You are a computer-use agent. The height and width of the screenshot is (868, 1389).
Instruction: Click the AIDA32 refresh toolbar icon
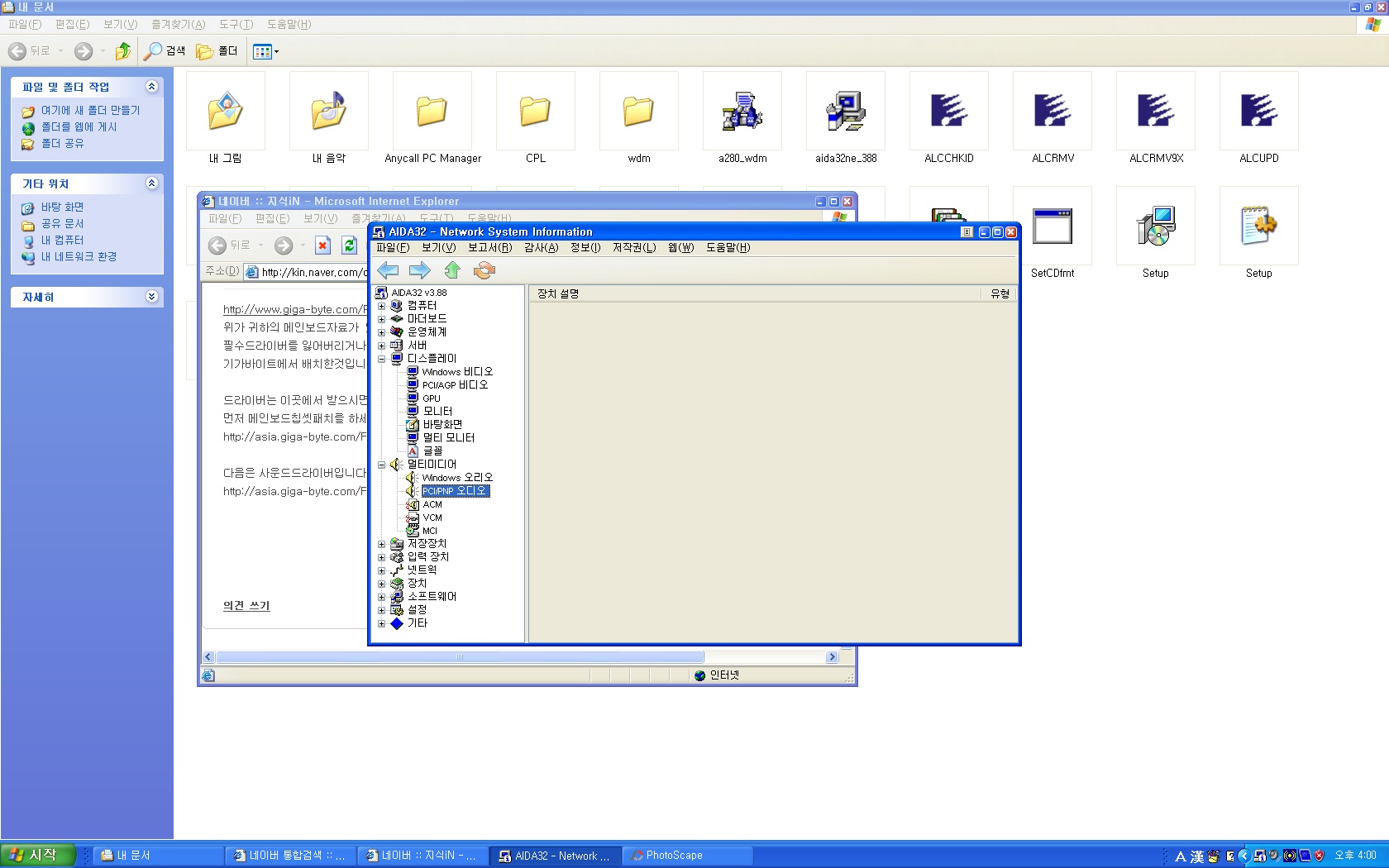(484, 270)
